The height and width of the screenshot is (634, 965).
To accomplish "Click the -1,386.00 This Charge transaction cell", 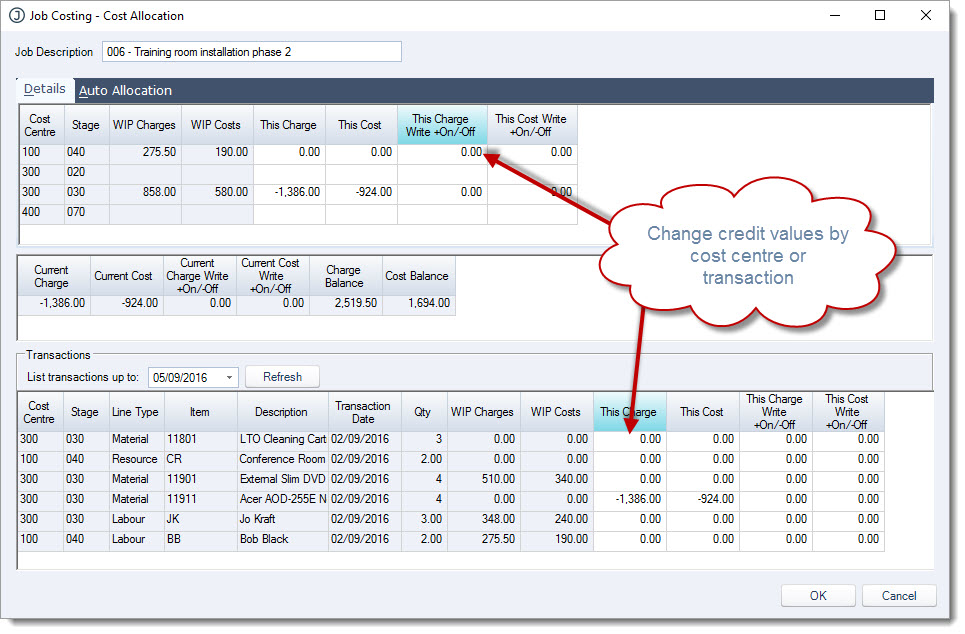I will tap(629, 499).
